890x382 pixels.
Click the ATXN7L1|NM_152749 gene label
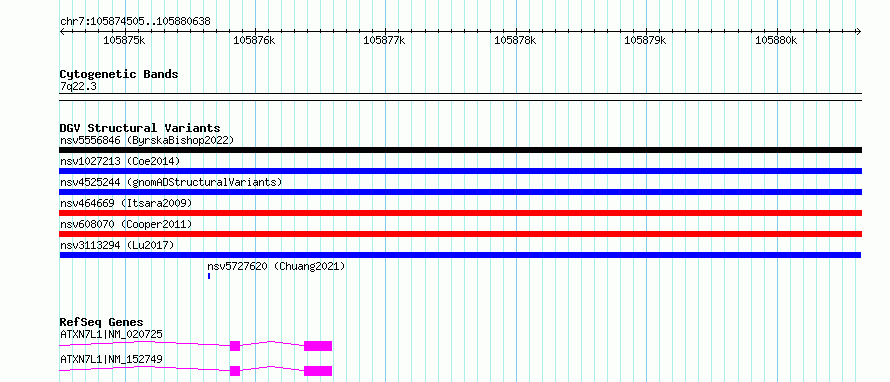(111, 359)
